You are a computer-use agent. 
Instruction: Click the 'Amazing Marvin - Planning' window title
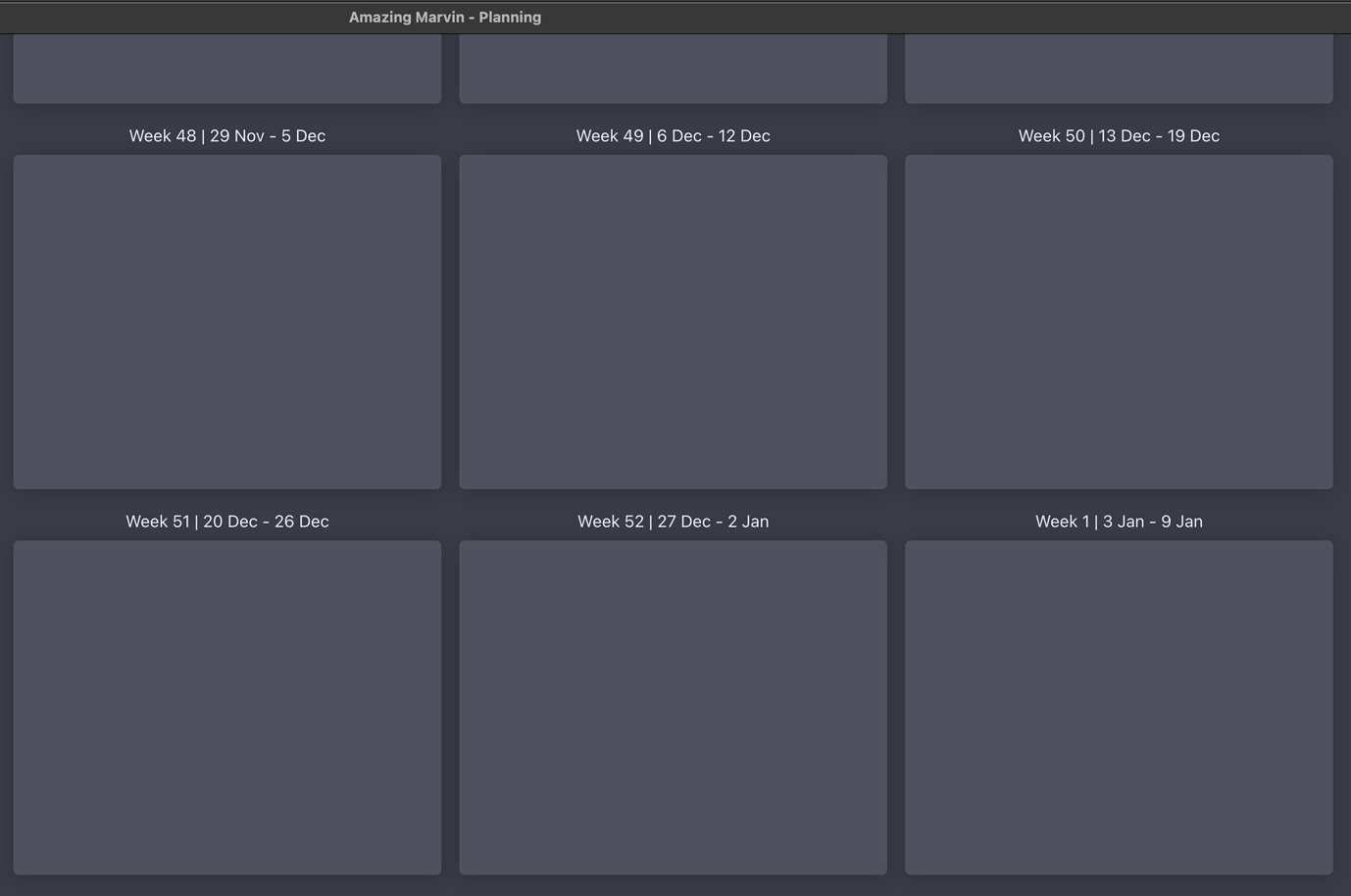445,18
